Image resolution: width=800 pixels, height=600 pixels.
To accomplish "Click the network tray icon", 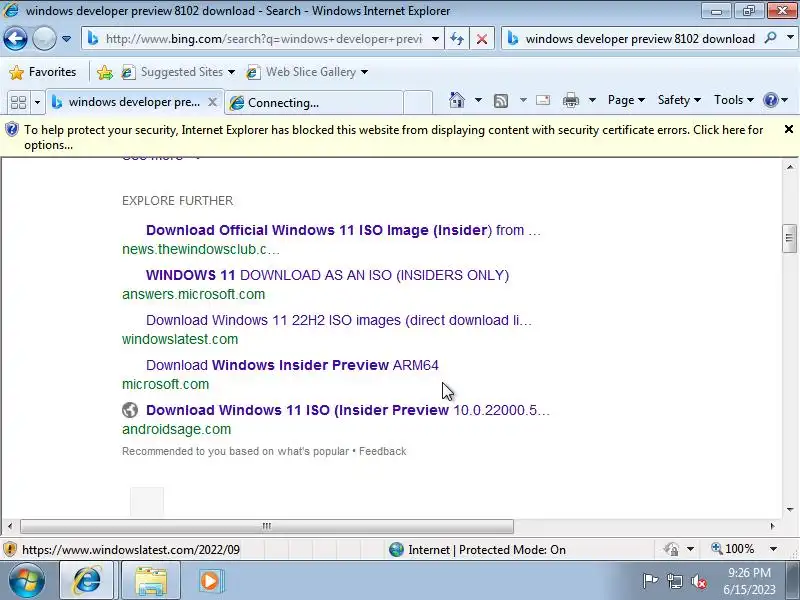I will (x=674, y=581).
